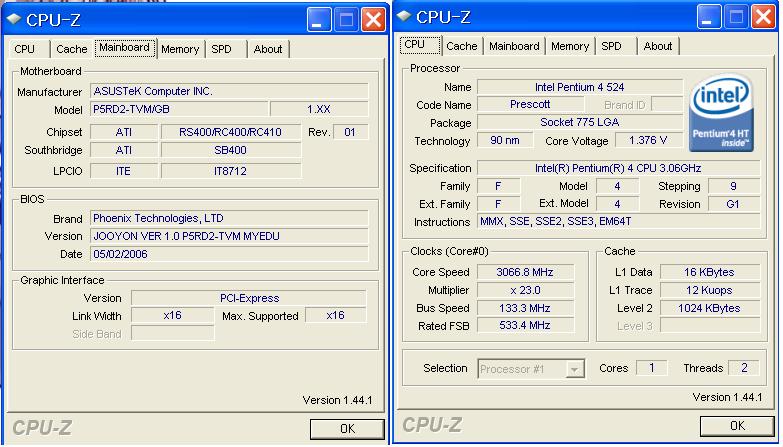Viewport: 783px width, 447px height.
Task: Click chipset Rev. value 01
Action: point(350,132)
